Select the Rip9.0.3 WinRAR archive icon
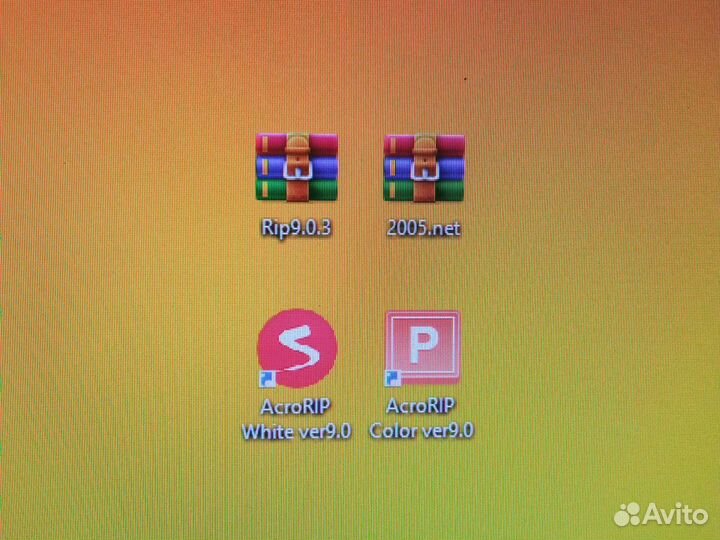The height and width of the screenshot is (540, 720). (297, 168)
